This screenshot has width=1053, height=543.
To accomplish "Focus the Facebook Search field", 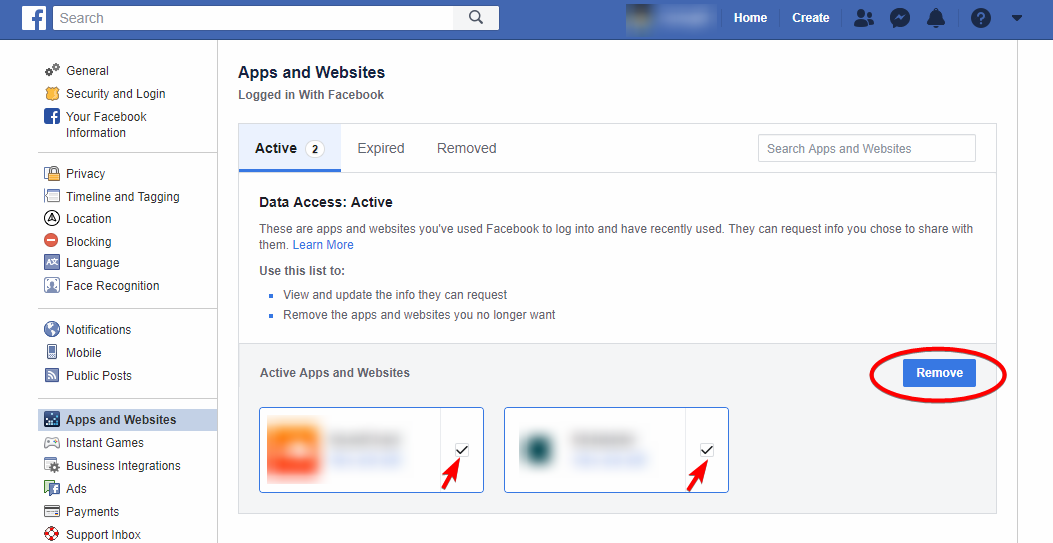I will pos(253,18).
